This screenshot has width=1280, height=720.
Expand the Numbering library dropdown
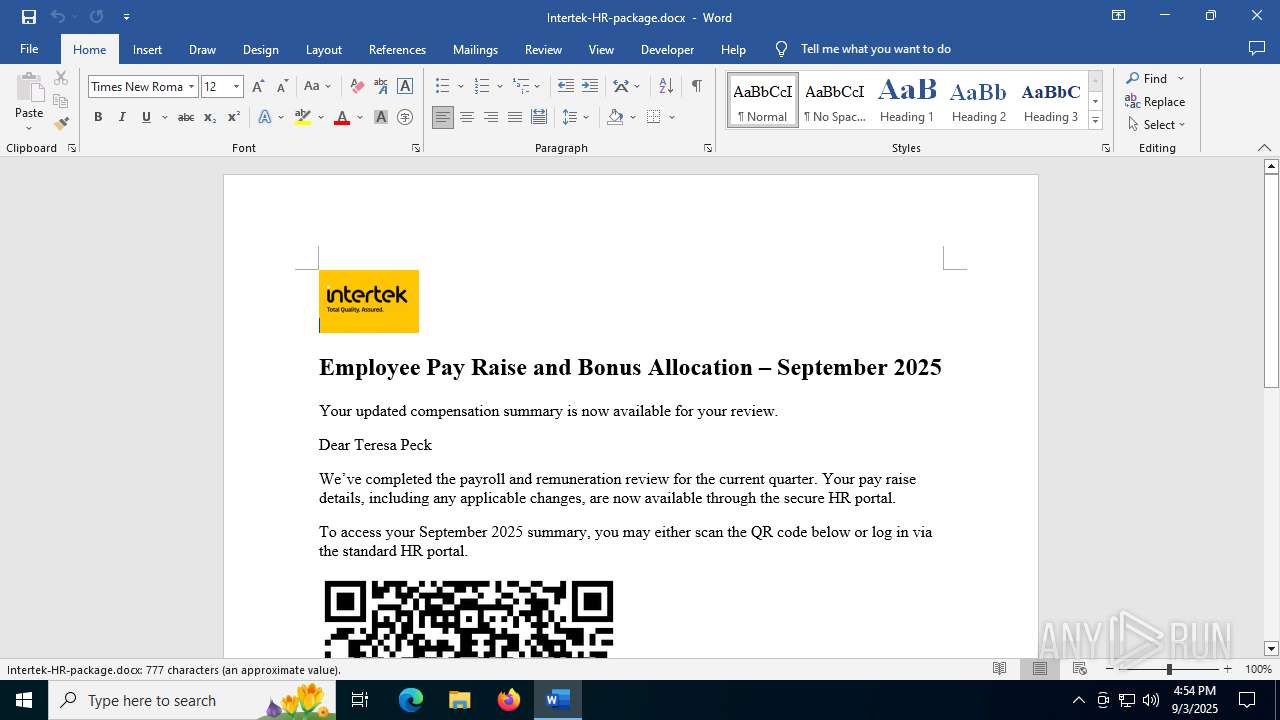point(500,87)
